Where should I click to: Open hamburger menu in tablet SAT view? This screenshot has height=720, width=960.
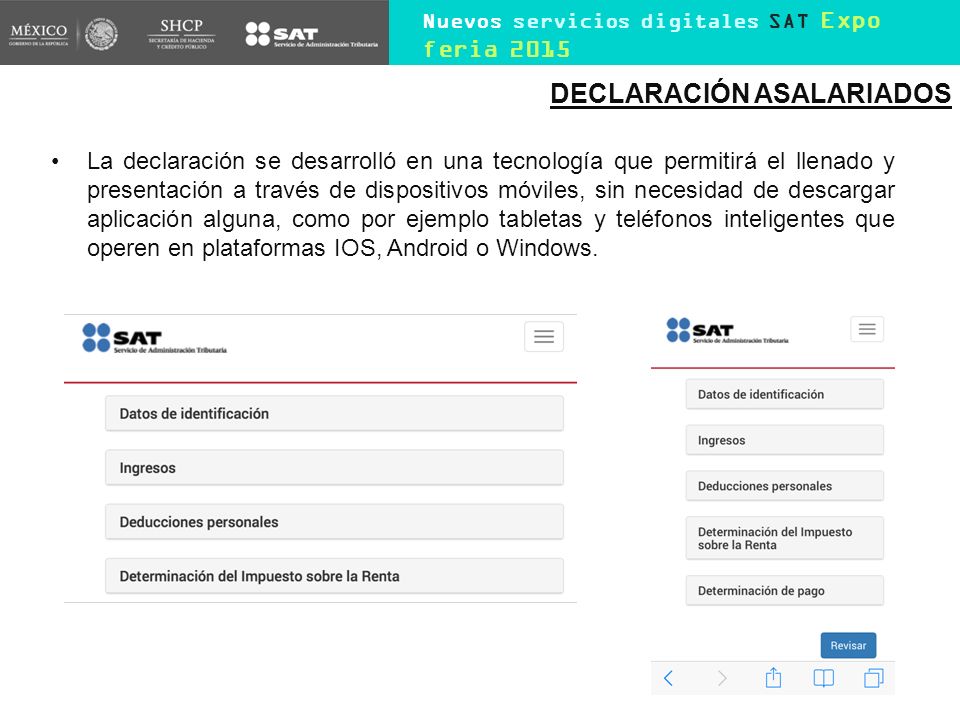coord(544,336)
